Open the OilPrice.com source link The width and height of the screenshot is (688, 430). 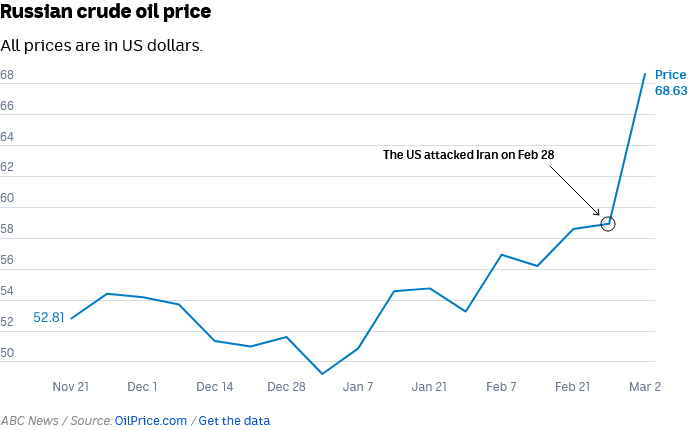tap(151, 421)
